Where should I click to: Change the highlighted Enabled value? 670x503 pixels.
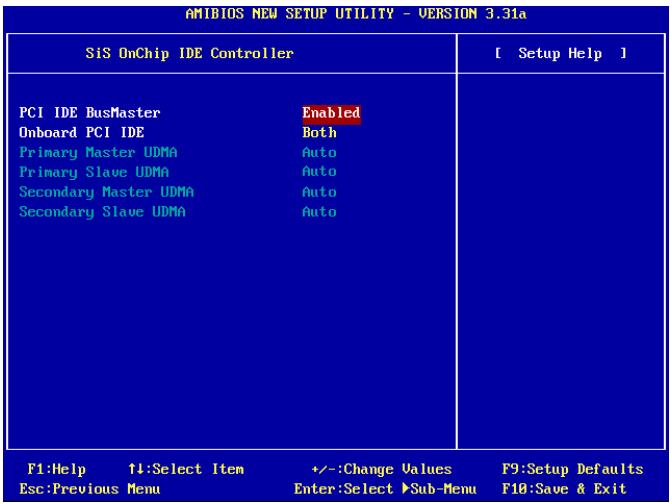point(331,113)
